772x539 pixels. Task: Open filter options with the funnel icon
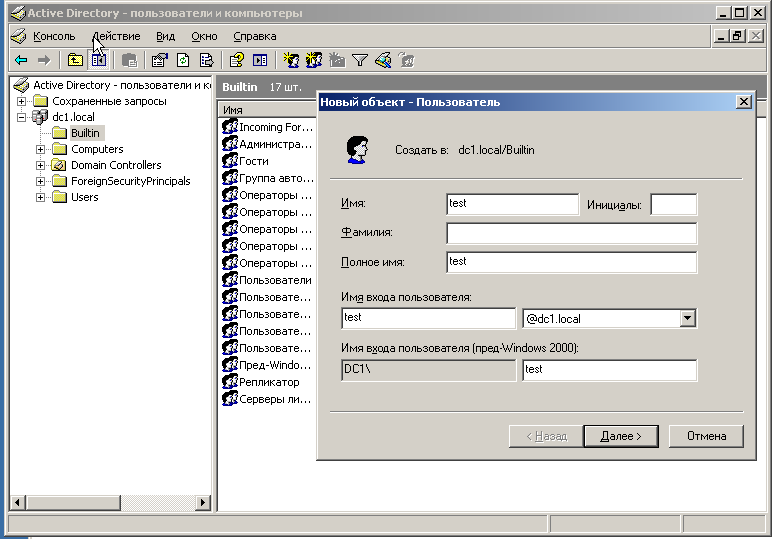(360, 60)
